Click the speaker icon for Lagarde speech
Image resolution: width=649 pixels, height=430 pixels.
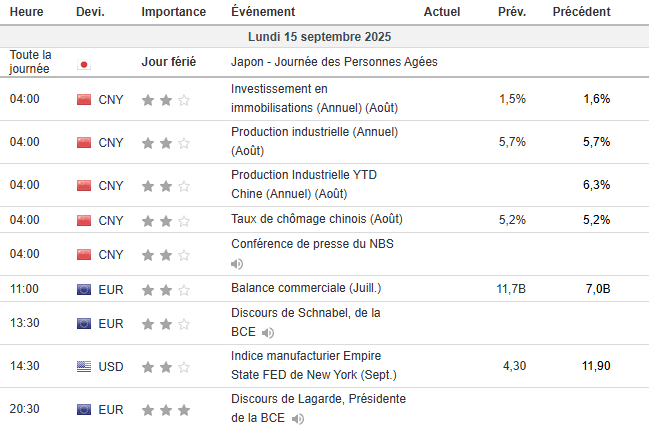click(297, 419)
